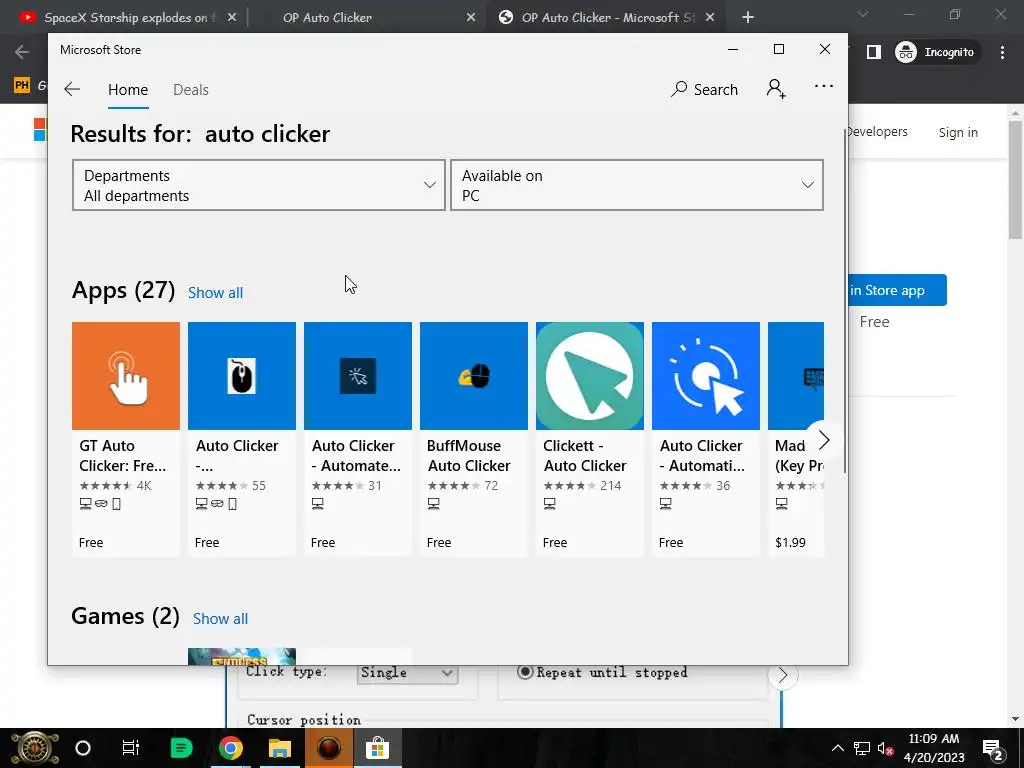Open the notification center icon
The height and width of the screenshot is (768, 1024).
(x=993, y=748)
